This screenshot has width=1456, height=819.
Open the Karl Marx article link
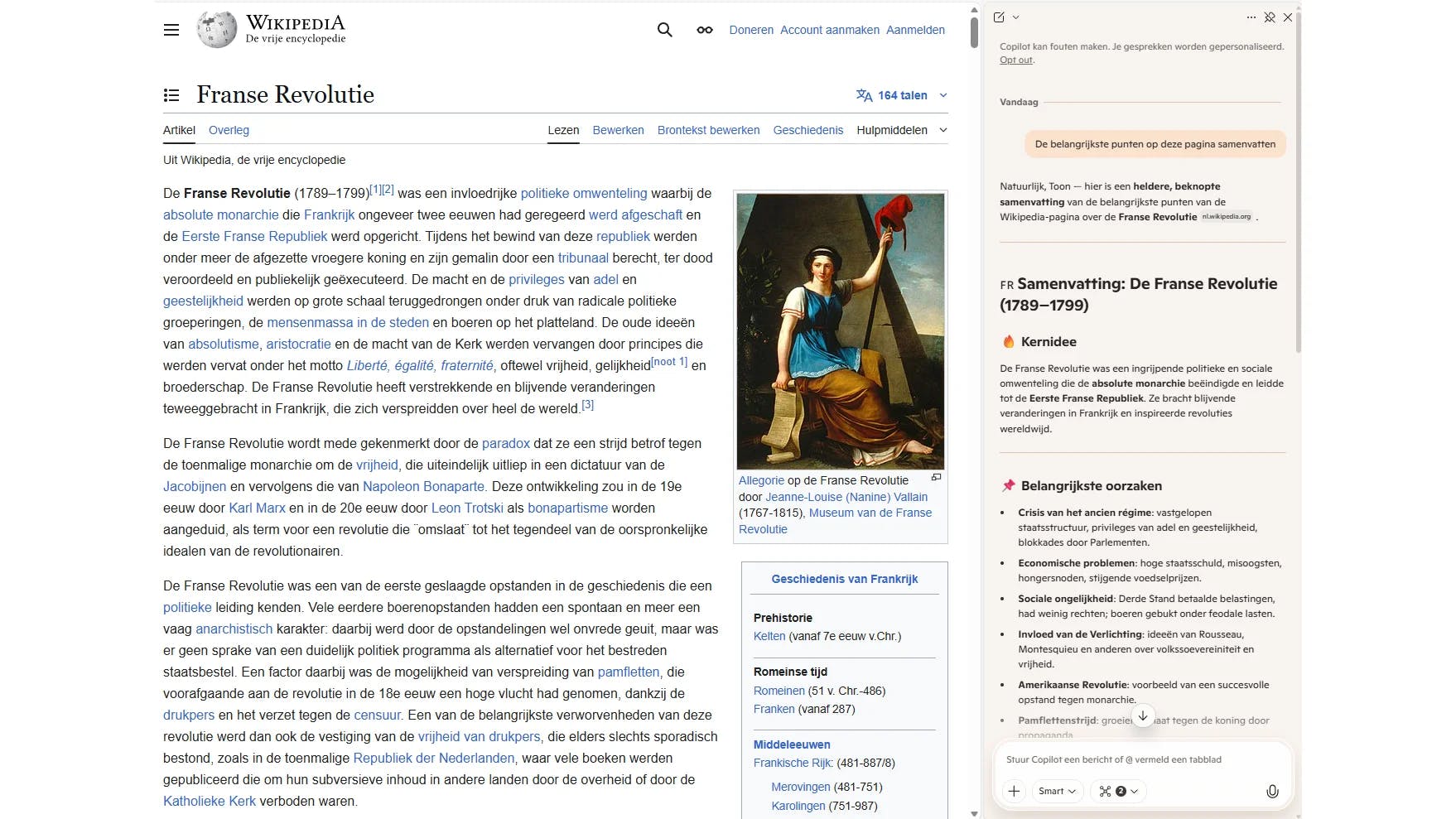pos(257,508)
